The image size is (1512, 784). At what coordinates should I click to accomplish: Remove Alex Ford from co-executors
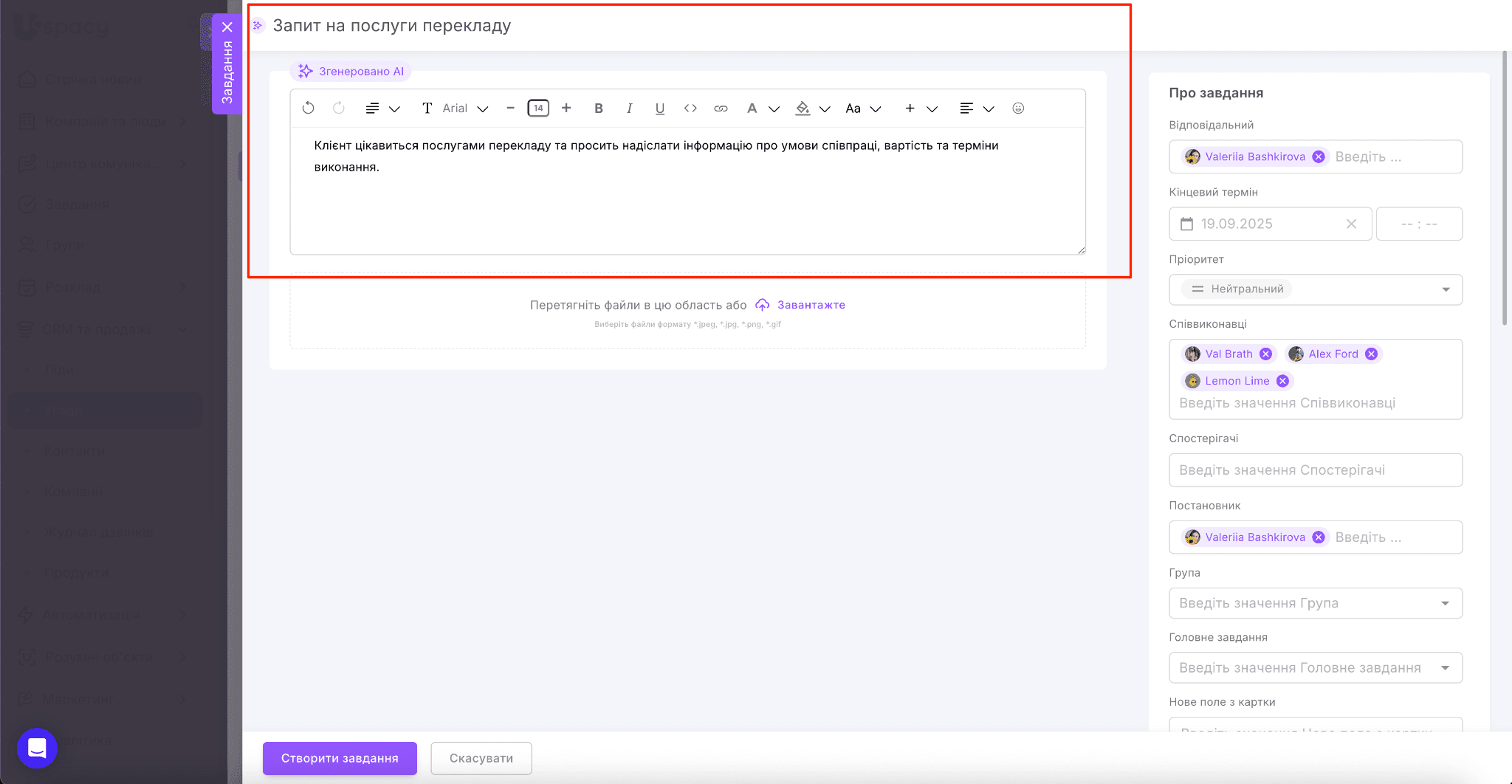[x=1371, y=354]
